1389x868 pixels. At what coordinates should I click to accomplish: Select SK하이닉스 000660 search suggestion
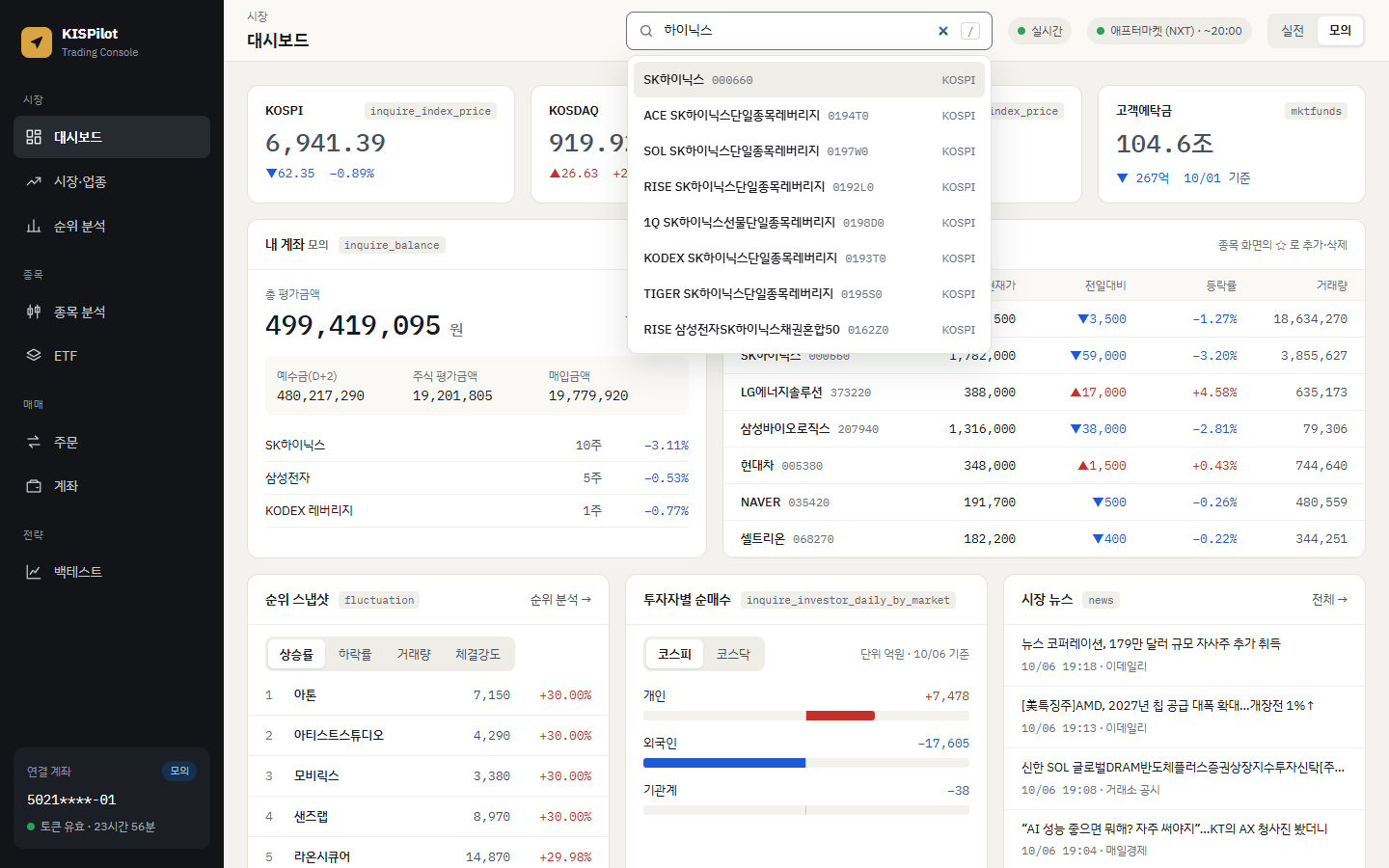809,80
